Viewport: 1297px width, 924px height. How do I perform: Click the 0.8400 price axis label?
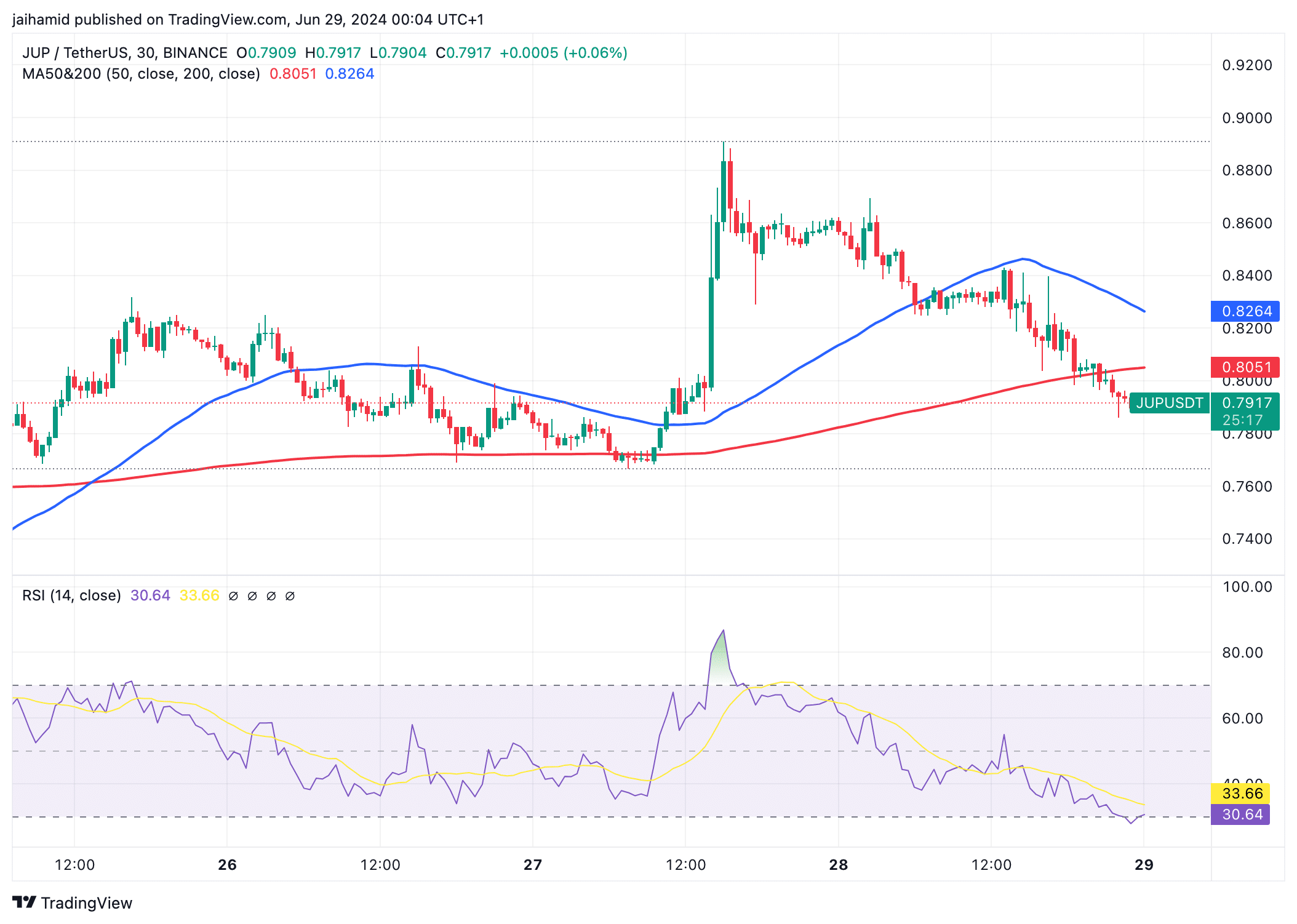[x=1247, y=276]
